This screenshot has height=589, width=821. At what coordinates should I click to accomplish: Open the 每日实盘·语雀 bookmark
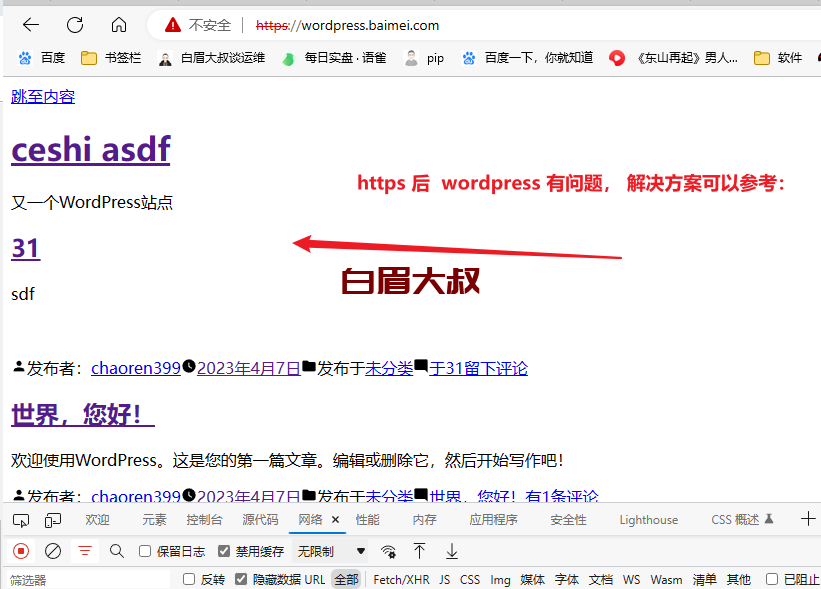pos(334,58)
